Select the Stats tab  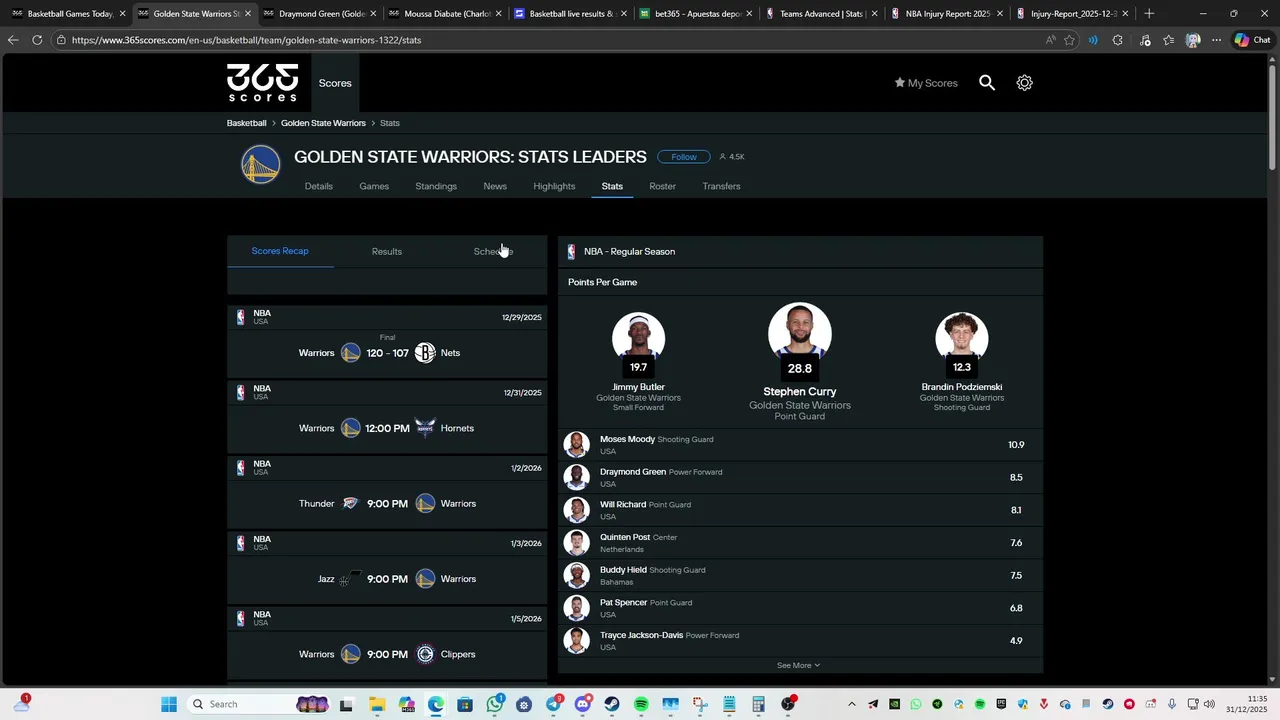tap(612, 186)
